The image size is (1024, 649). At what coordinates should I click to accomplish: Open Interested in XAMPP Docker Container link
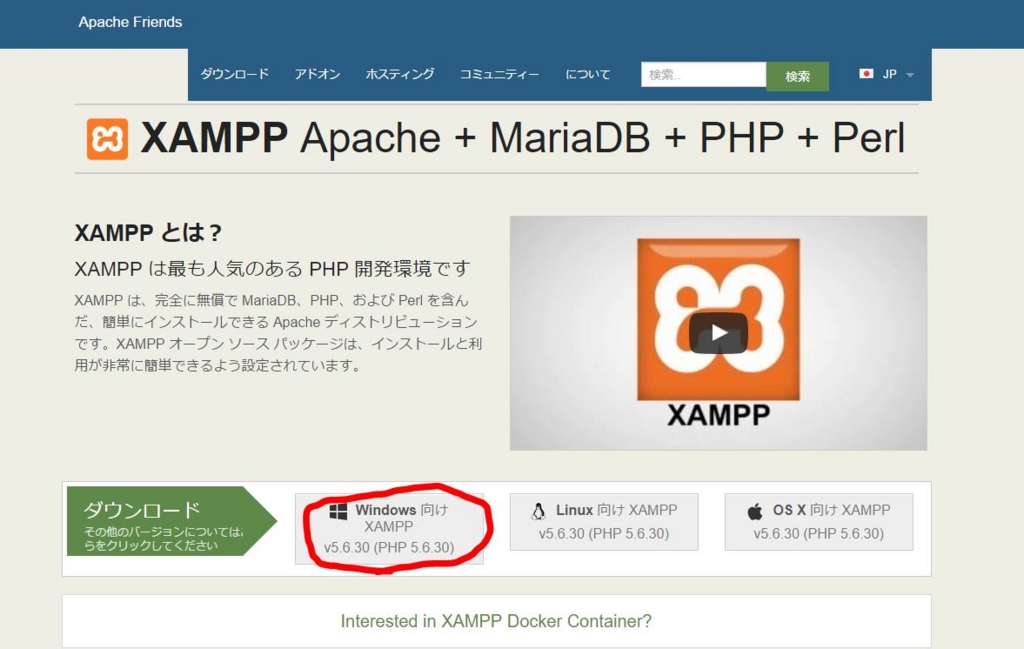point(496,621)
